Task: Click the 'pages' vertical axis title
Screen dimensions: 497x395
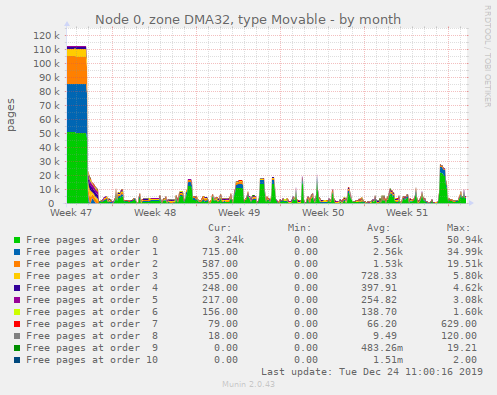Action: point(11,115)
